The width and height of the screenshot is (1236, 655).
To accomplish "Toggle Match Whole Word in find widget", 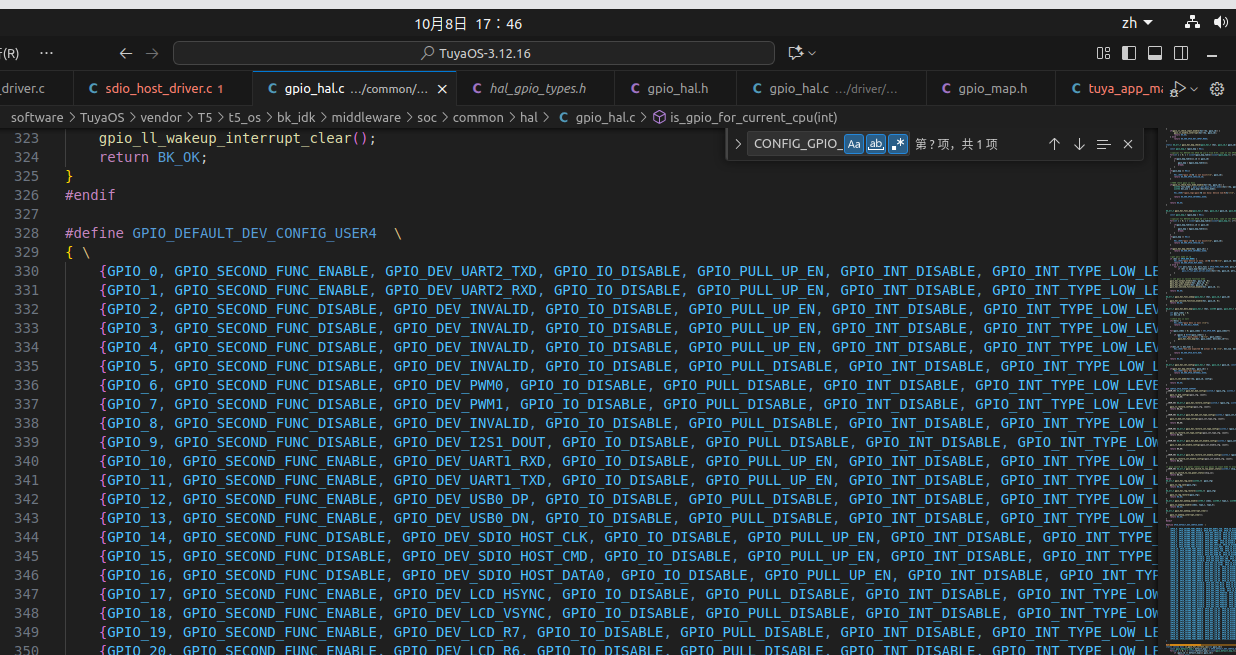I will tap(876, 144).
